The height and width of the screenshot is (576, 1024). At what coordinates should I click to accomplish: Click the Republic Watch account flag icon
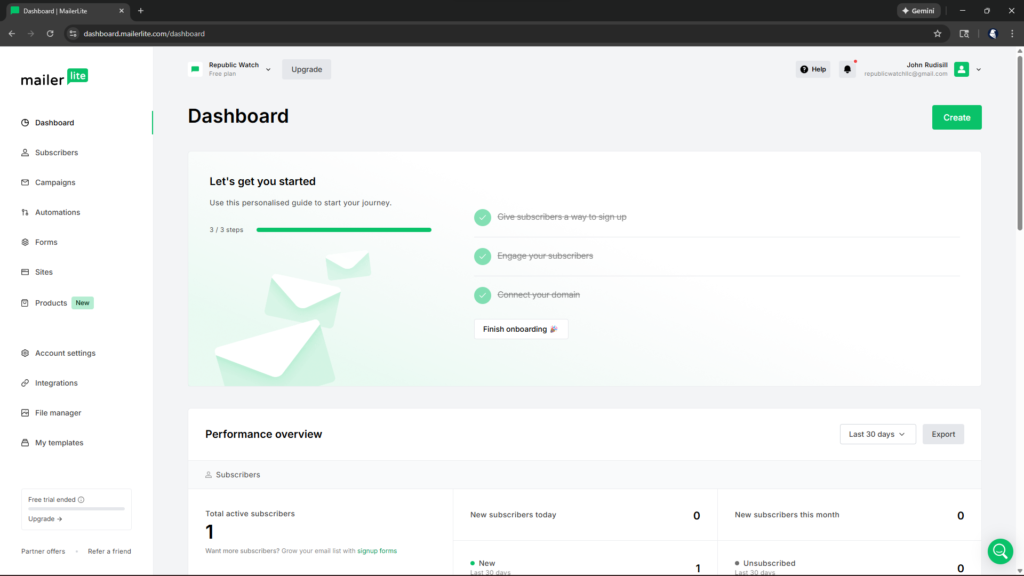[195, 69]
